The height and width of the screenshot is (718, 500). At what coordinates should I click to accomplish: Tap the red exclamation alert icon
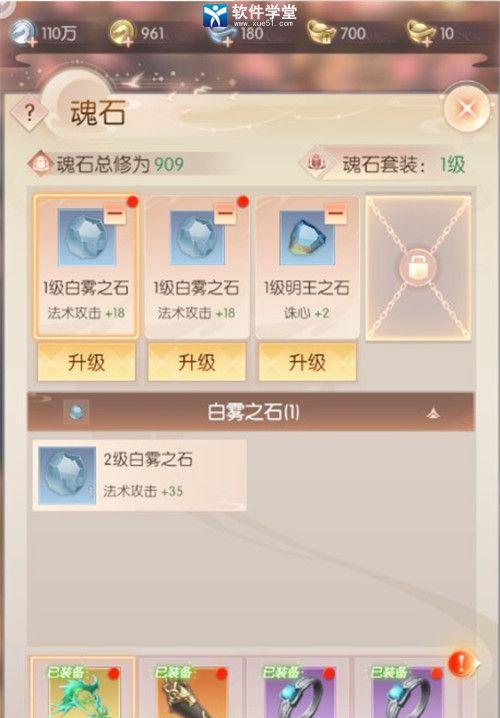[462, 664]
